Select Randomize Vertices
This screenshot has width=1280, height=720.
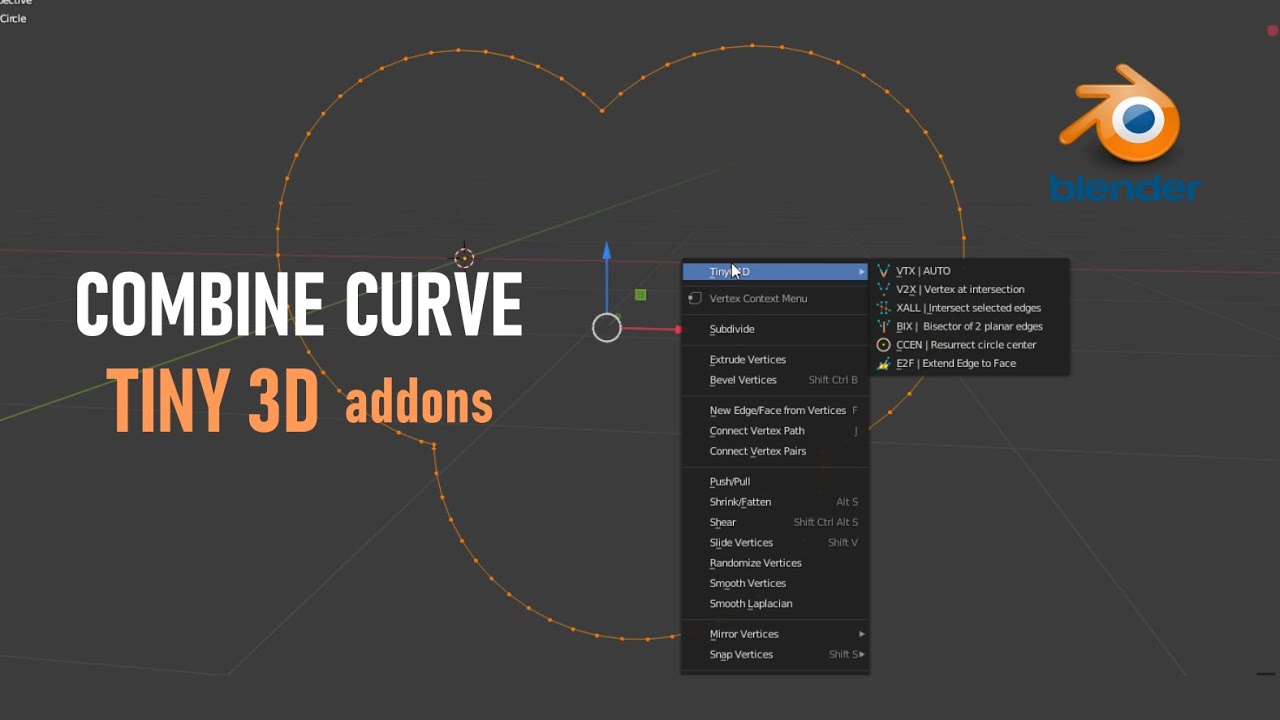[775, 563]
